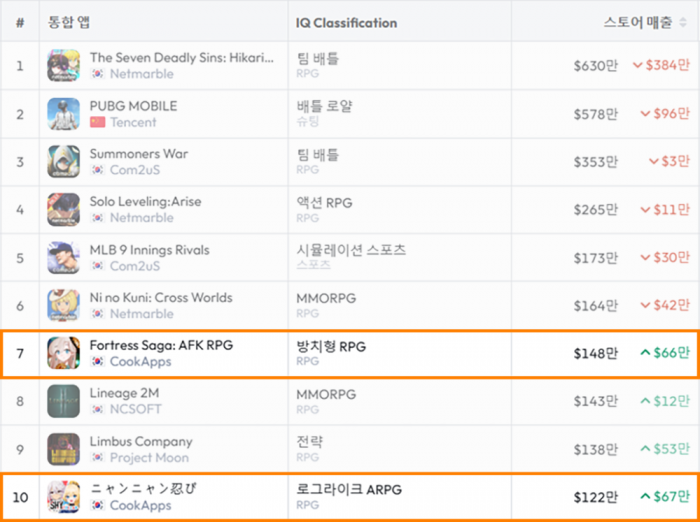Open the Tencent publisher link
700x522 pixels.
(x=133, y=122)
